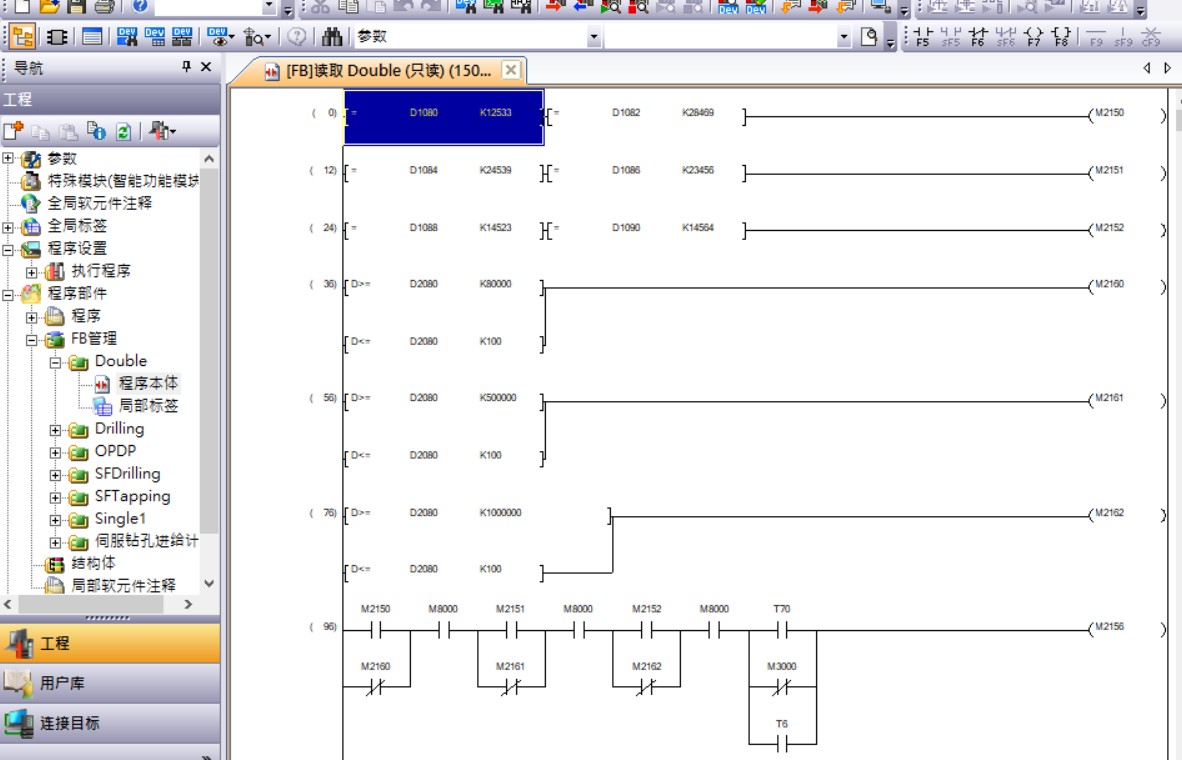1182x760 pixels.
Task: Click the new data icon in project panel
Action: pos(13,131)
